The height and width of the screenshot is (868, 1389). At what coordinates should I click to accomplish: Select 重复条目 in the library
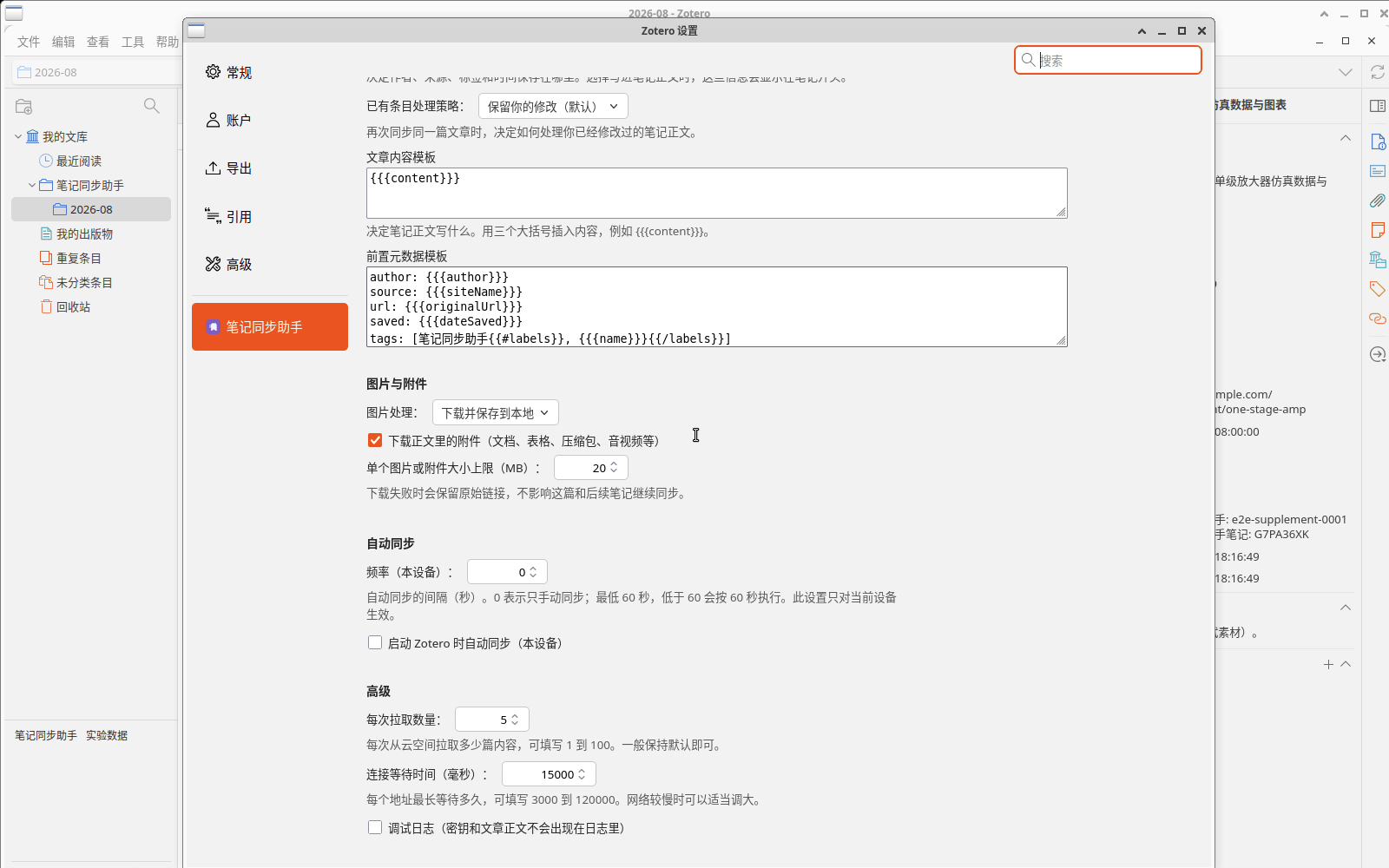coord(79,258)
